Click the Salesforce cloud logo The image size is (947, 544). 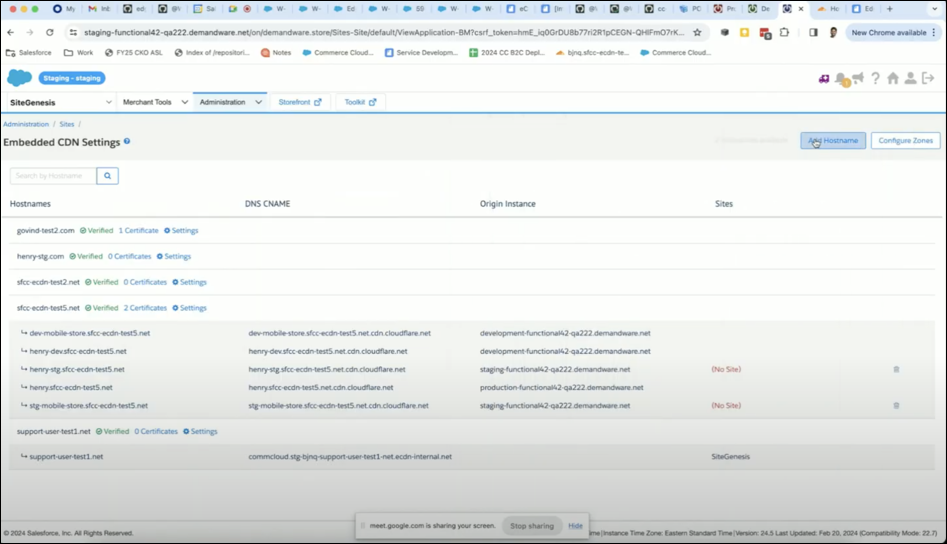(19, 78)
